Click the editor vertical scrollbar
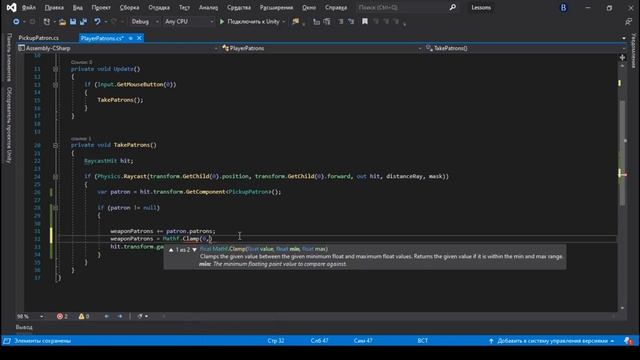The height and width of the screenshot is (360, 640). pyautogui.click(x=622, y=152)
